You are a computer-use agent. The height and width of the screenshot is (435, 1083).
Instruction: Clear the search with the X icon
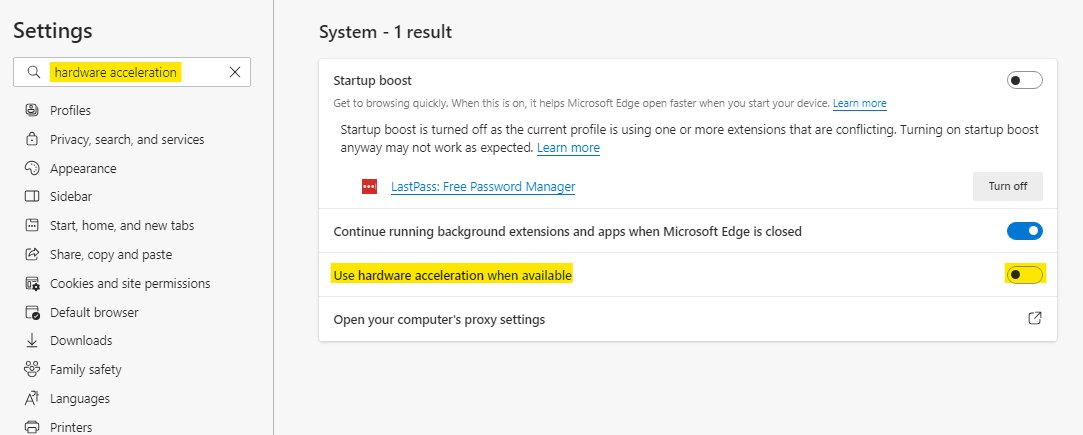[x=235, y=72]
